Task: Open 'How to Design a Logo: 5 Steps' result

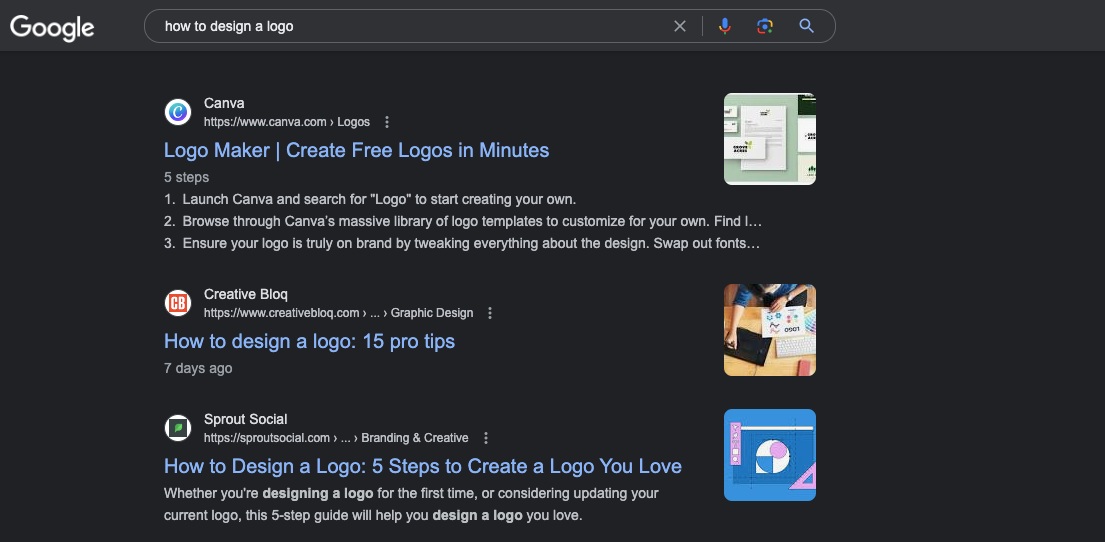Action: tap(423, 466)
